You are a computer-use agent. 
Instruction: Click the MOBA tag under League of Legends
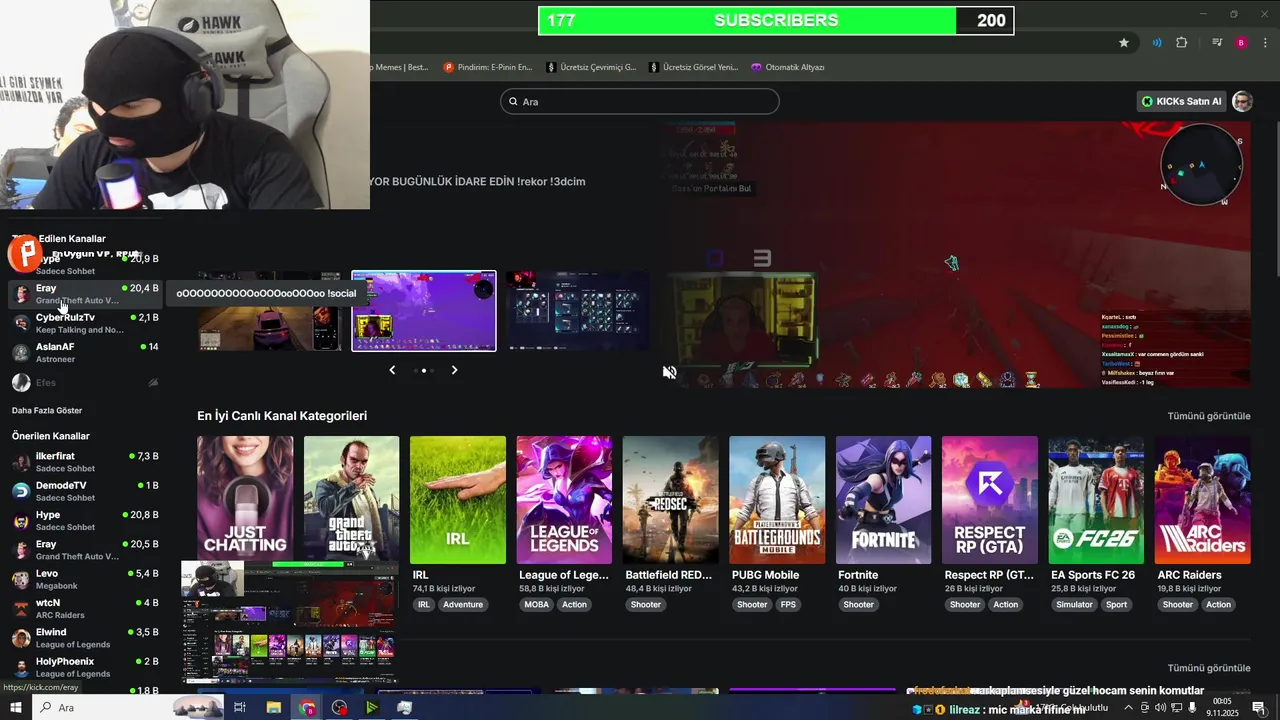[x=537, y=605]
